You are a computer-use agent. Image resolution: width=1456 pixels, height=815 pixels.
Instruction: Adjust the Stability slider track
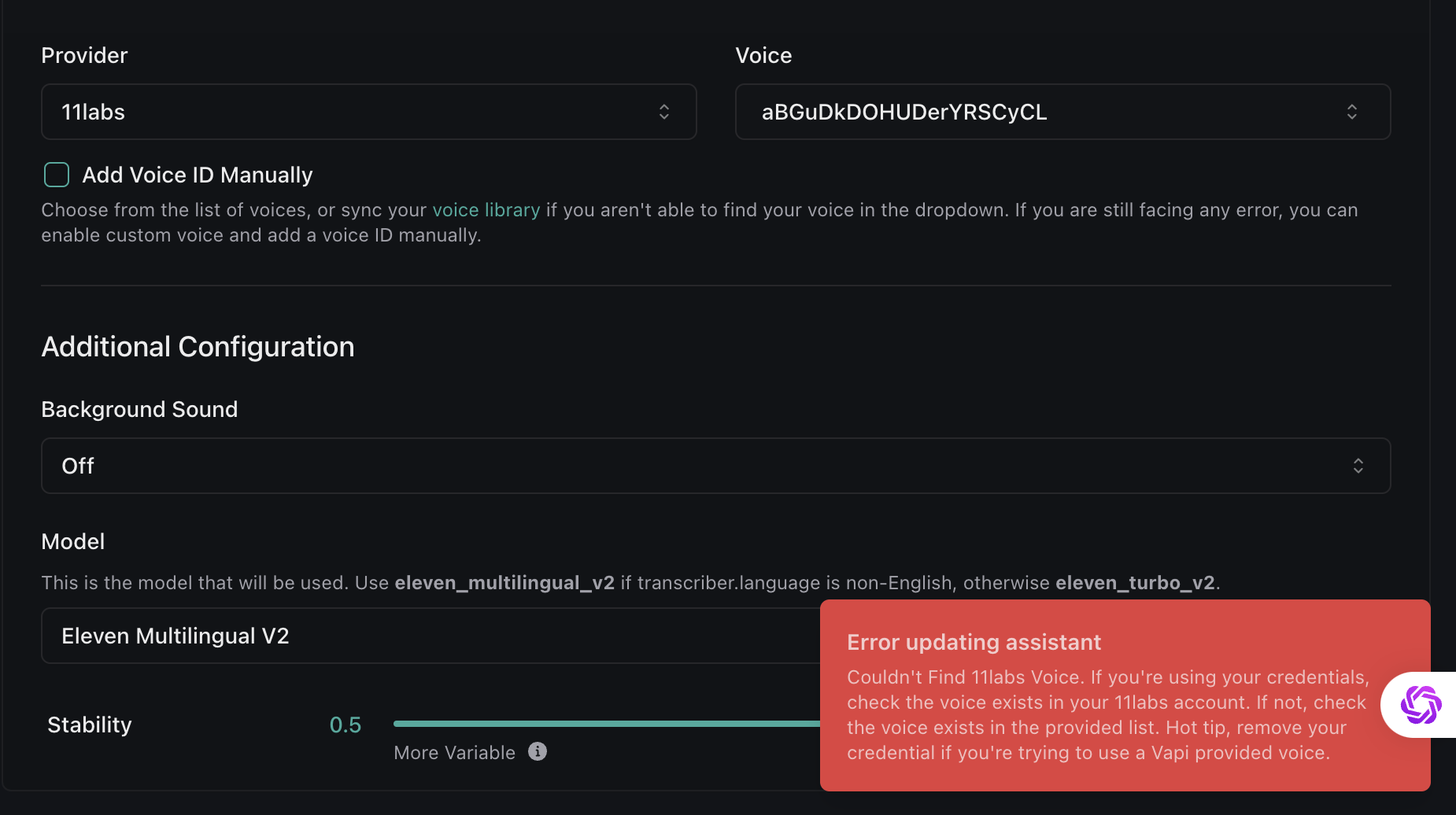[x=606, y=724]
